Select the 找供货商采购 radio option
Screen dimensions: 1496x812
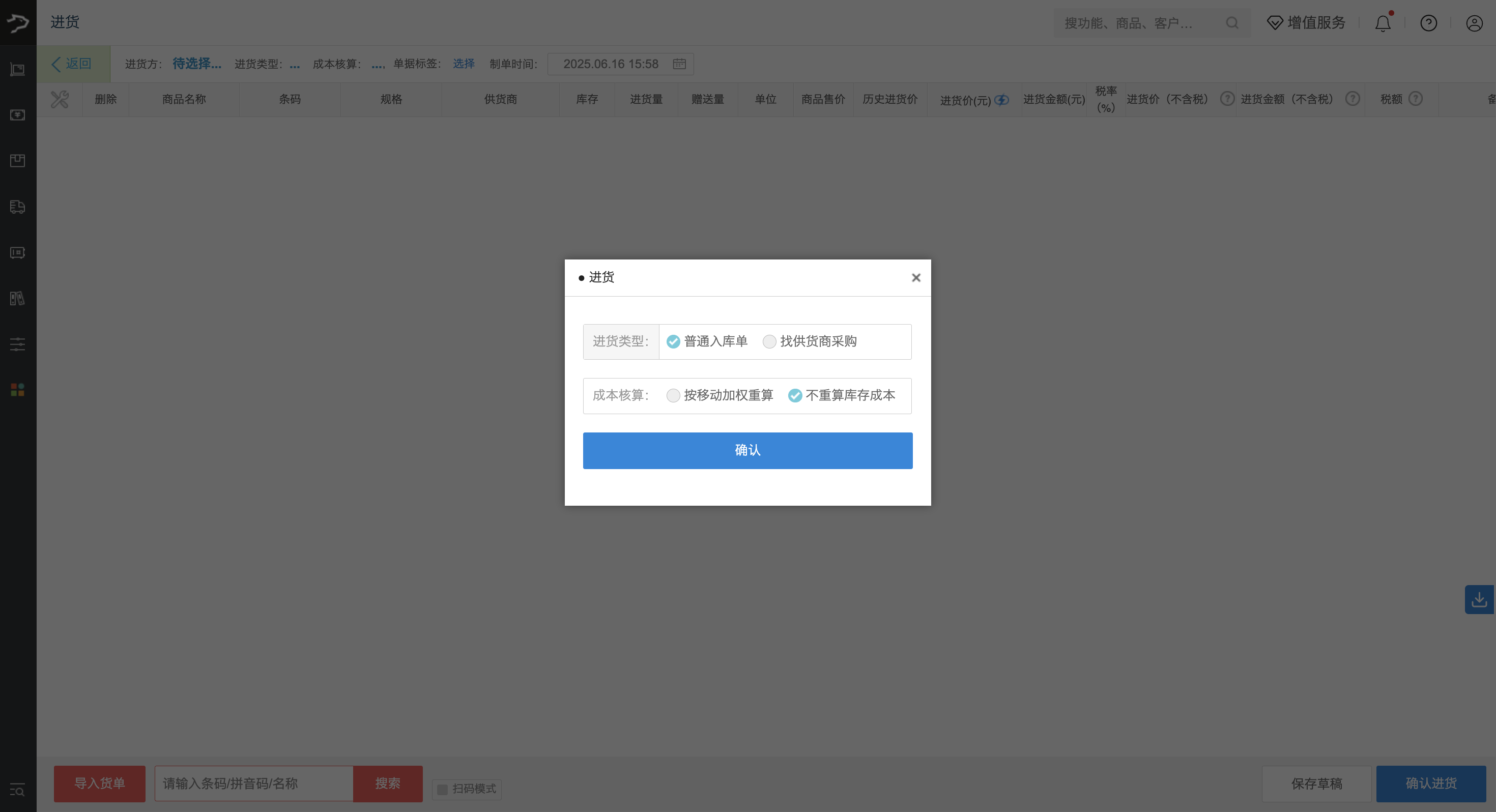(x=769, y=341)
